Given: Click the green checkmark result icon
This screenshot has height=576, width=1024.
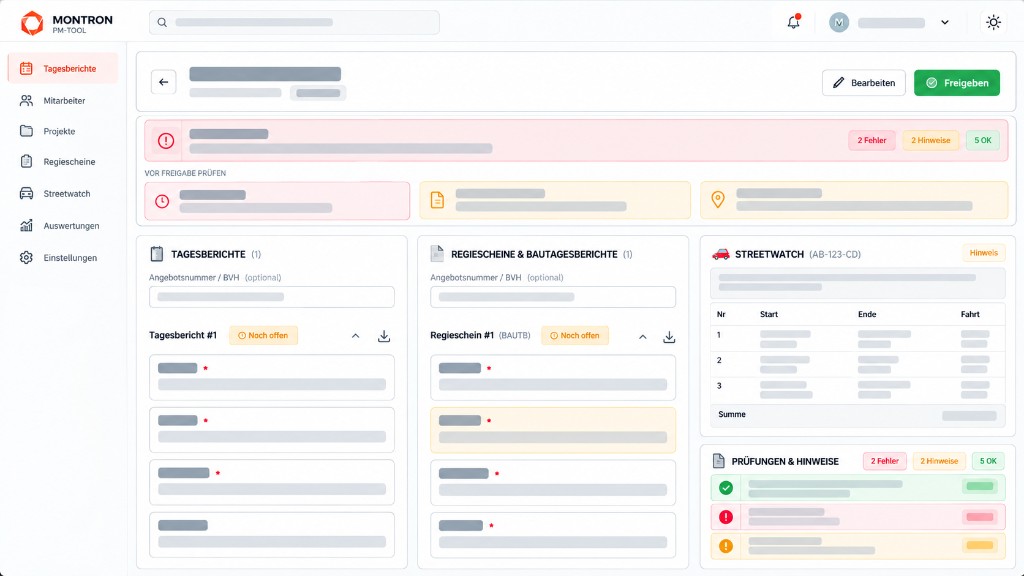Looking at the screenshot, I should (x=726, y=487).
